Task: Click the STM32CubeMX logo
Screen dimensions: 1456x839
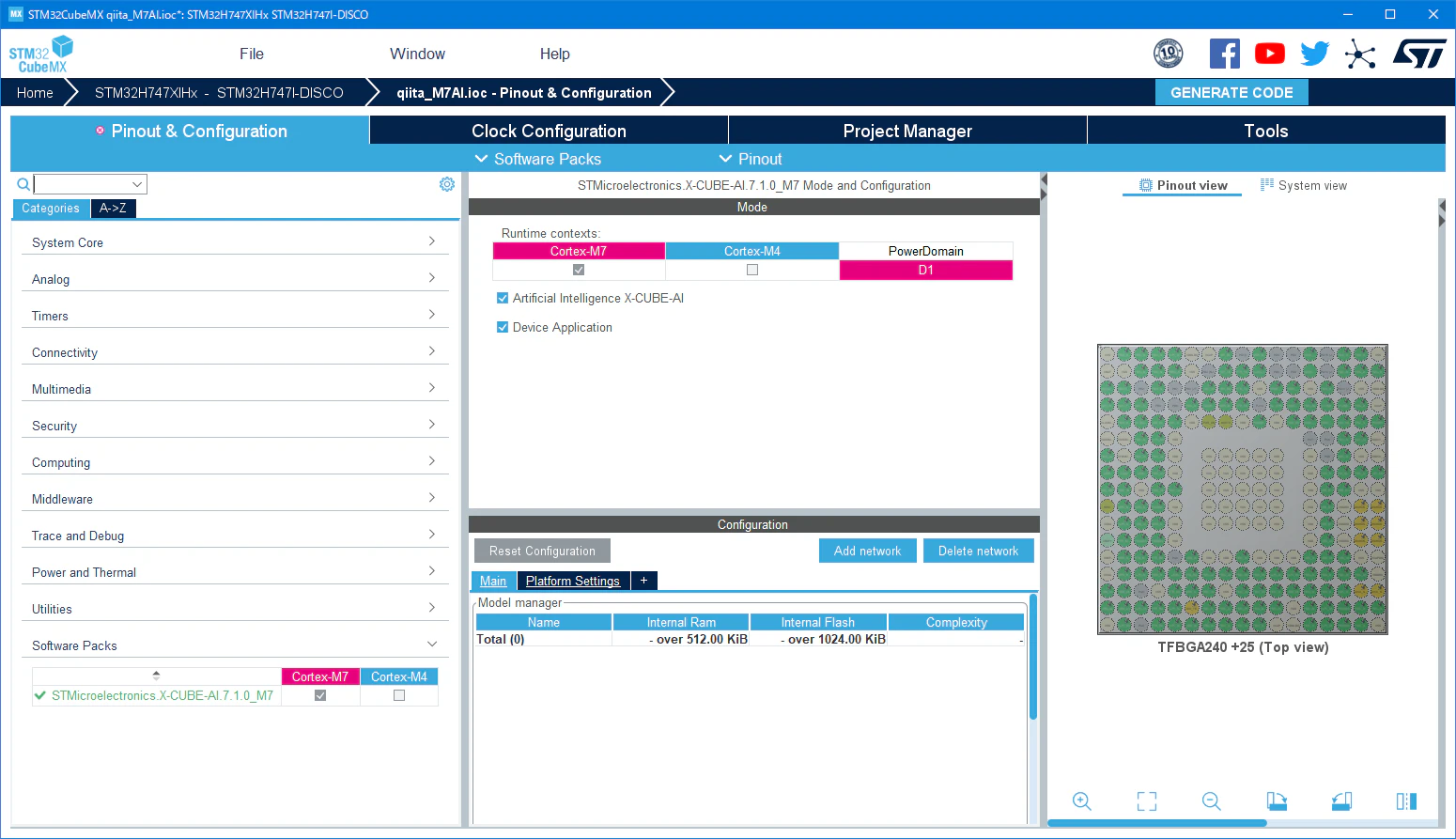Action: (41, 54)
